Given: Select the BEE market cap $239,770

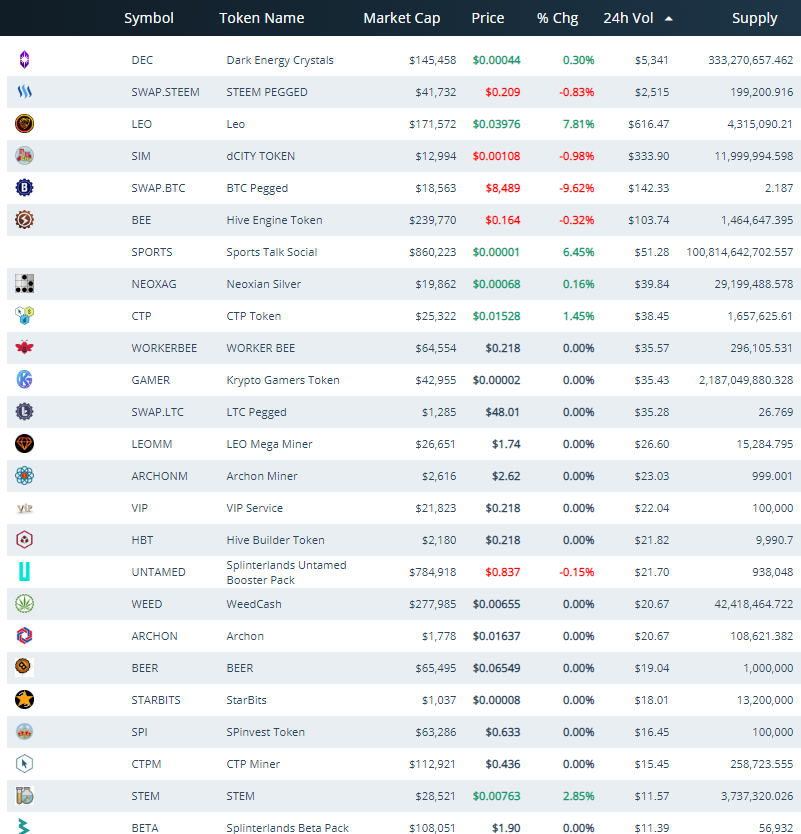Looking at the screenshot, I should point(432,220).
